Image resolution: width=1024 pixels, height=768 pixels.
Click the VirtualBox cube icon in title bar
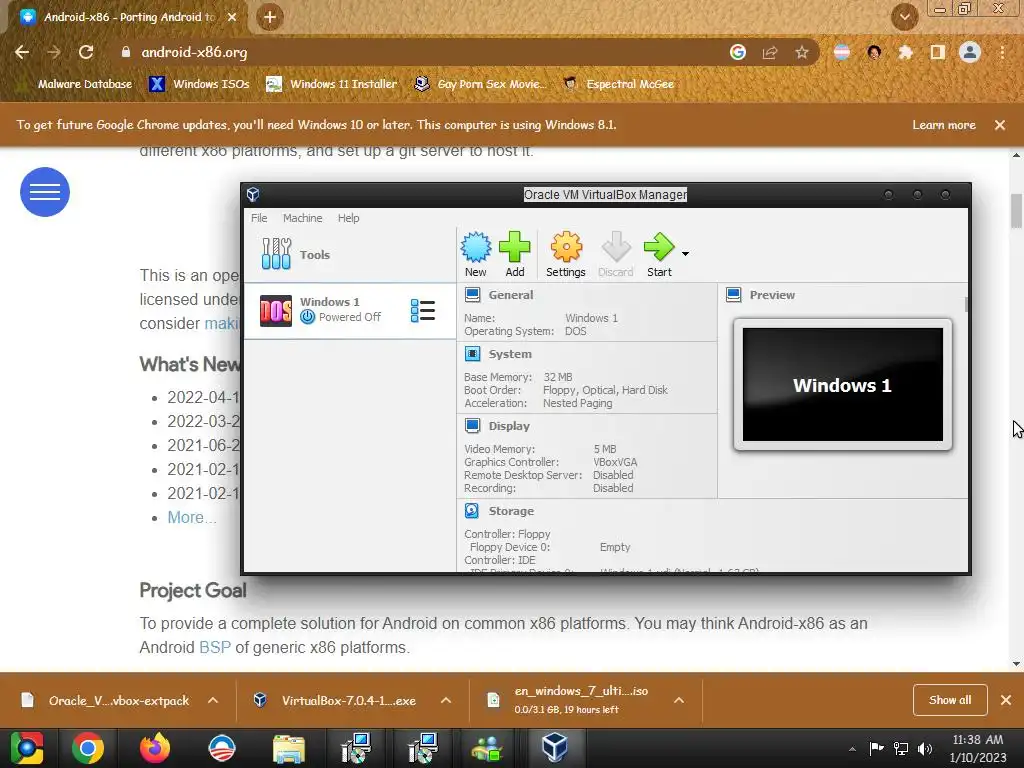pyautogui.click(x=253, y=194)
